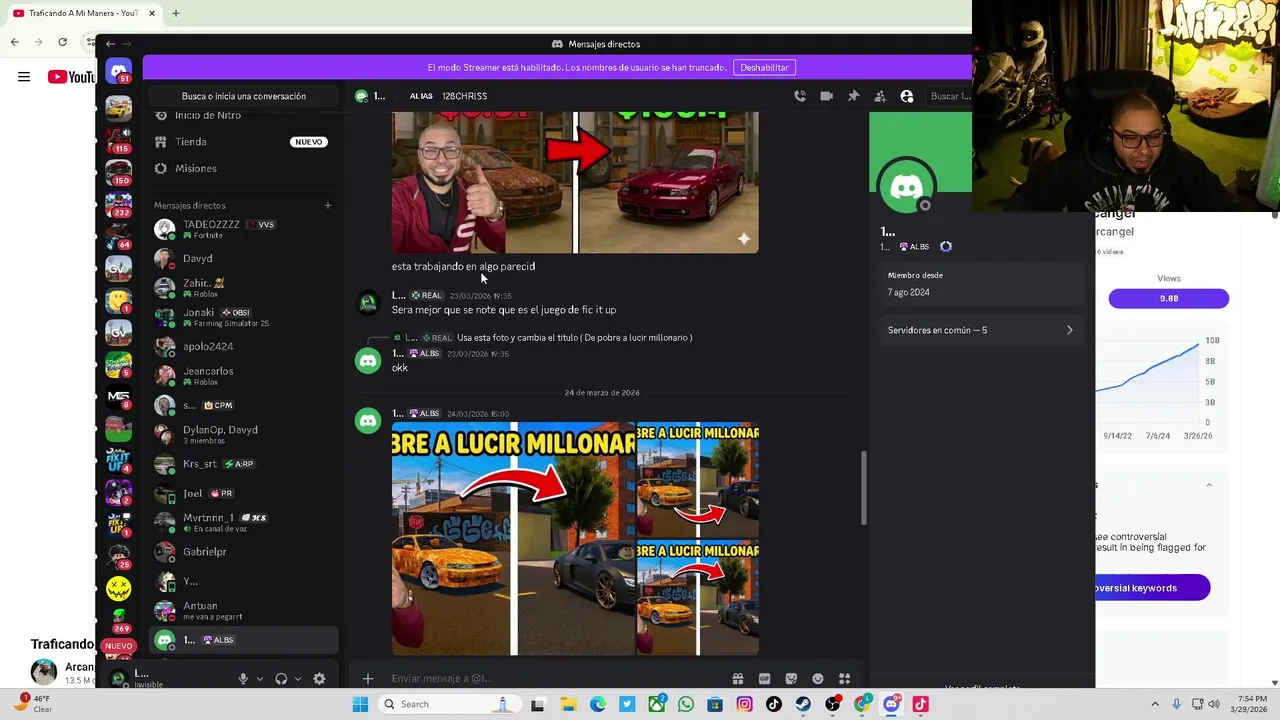Image resolution: width=1280 pixels, height=720 pixels.
Task: Open the GIF picker
Action: (x=764, y=678)
